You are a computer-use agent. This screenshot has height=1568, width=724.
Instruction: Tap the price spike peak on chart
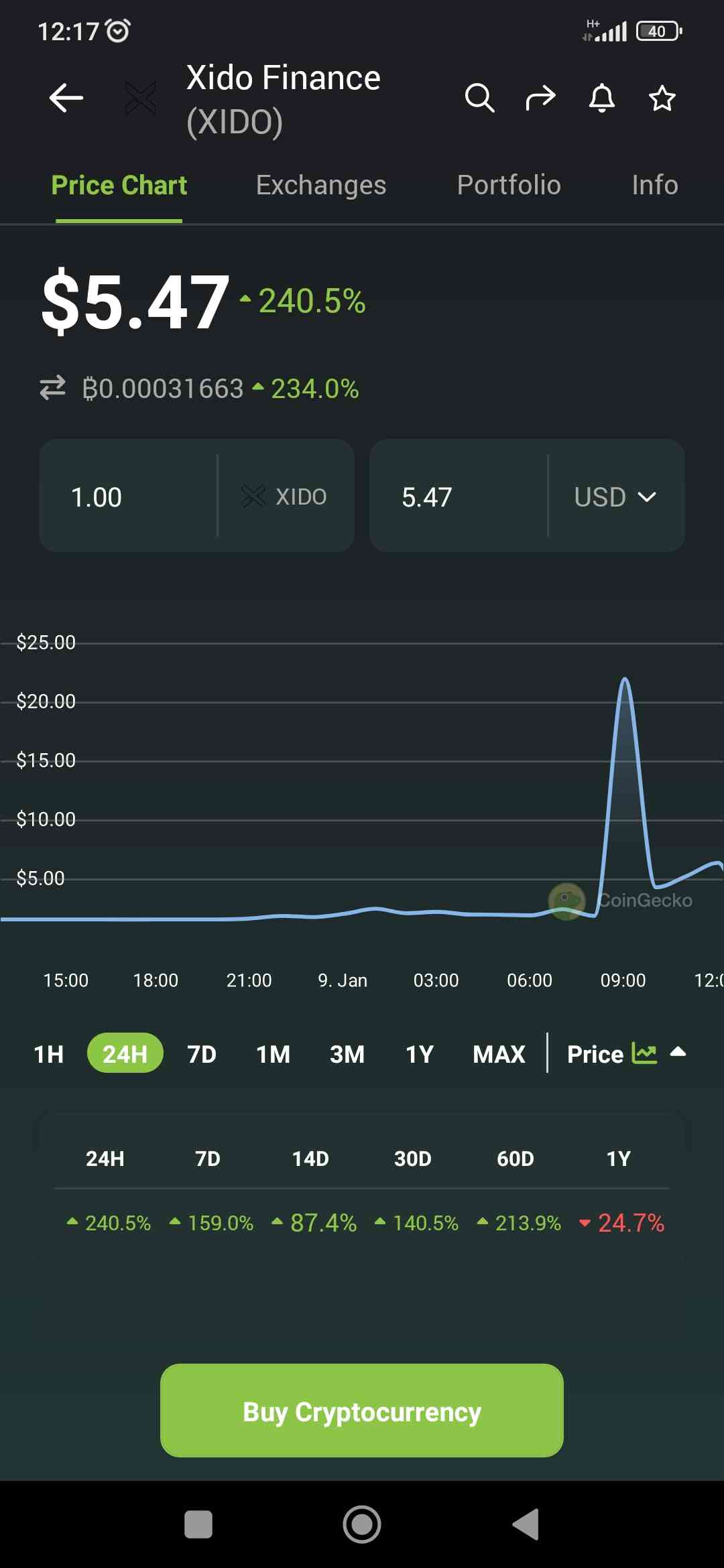625,680
